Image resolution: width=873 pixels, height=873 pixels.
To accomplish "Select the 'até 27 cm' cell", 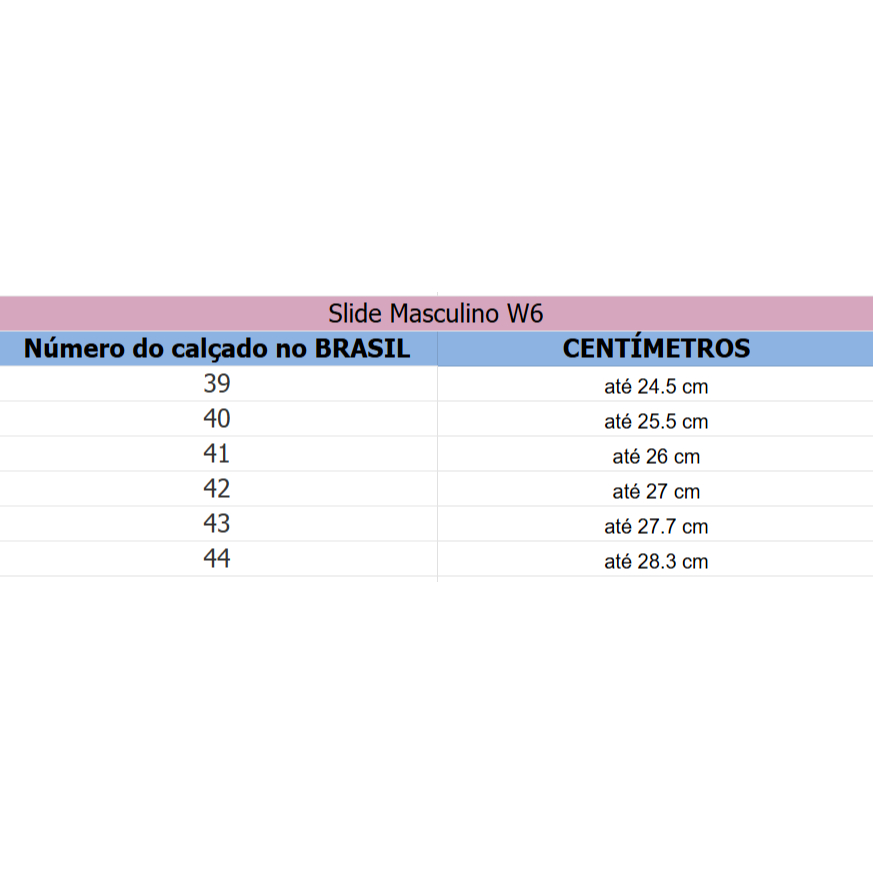I will pyautogui.click(x=656, y=491).
